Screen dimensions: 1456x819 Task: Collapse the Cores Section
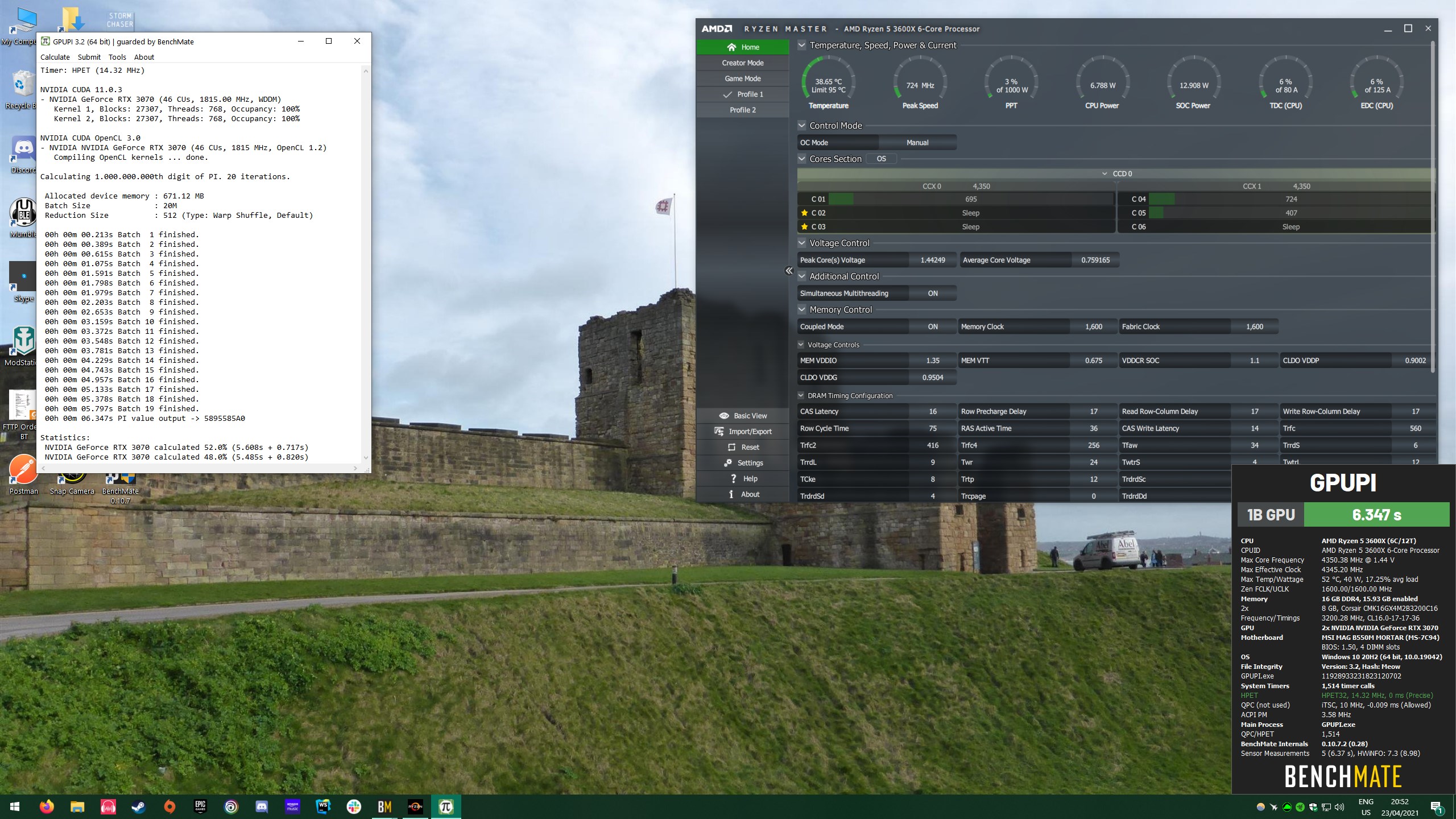pyautogui.click(x=801, y=159)
